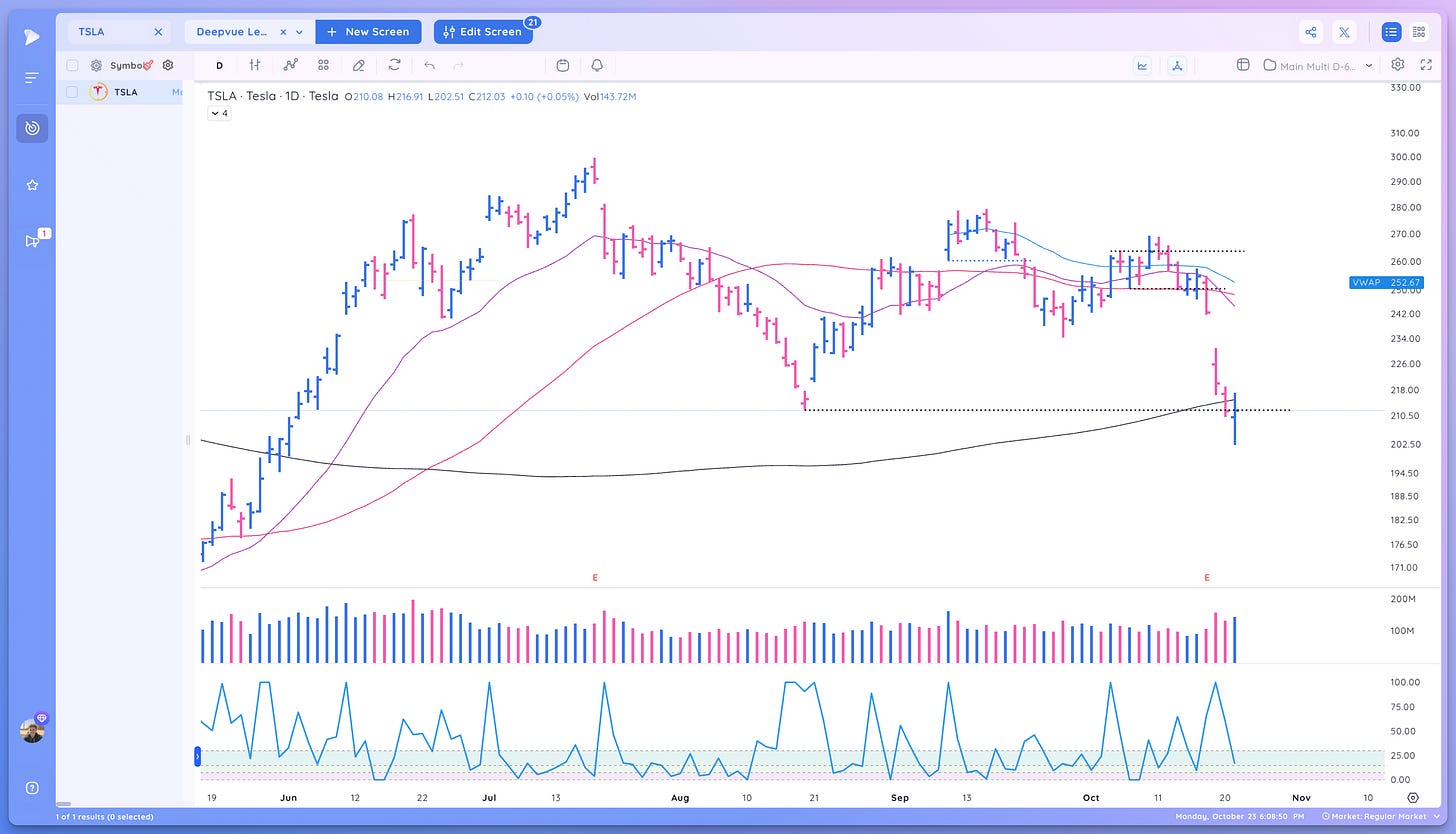Expand the indicator legend showing 4
This screenshot has width=1456, height=834.
pos(219,113)
